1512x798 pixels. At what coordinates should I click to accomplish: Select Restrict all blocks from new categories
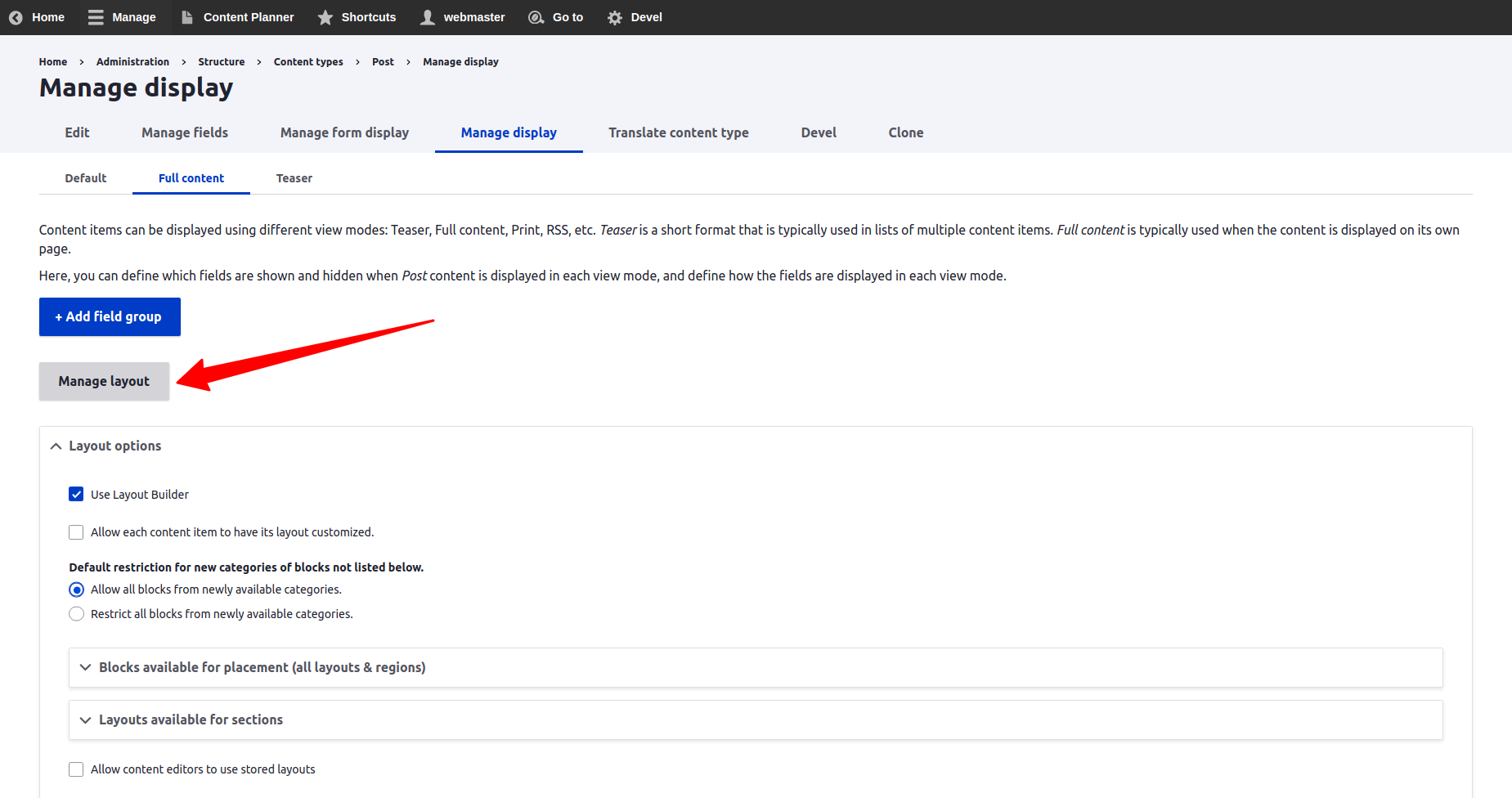pyautogui.click(x=76, y=614)
